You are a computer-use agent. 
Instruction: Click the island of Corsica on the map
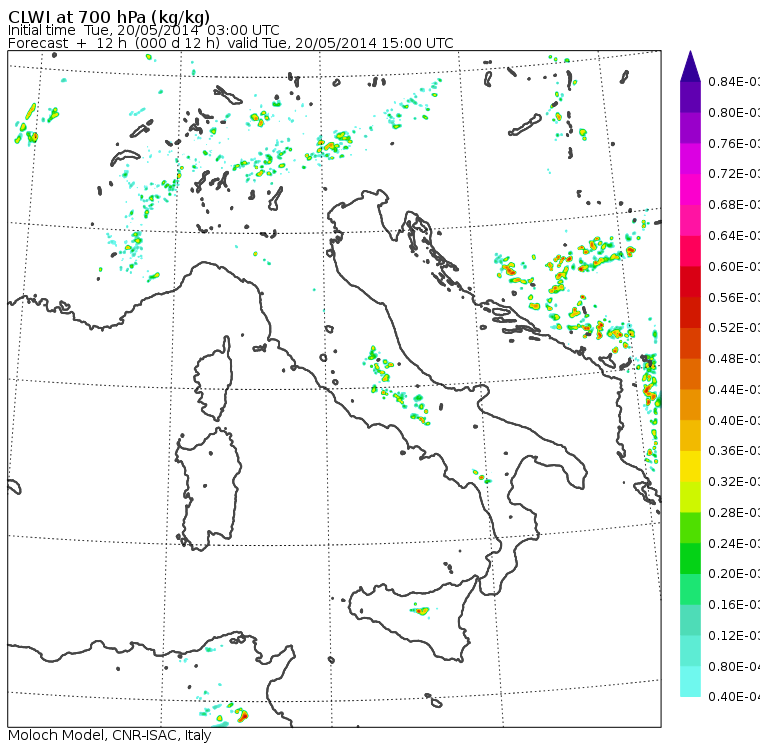coord(214,378)
